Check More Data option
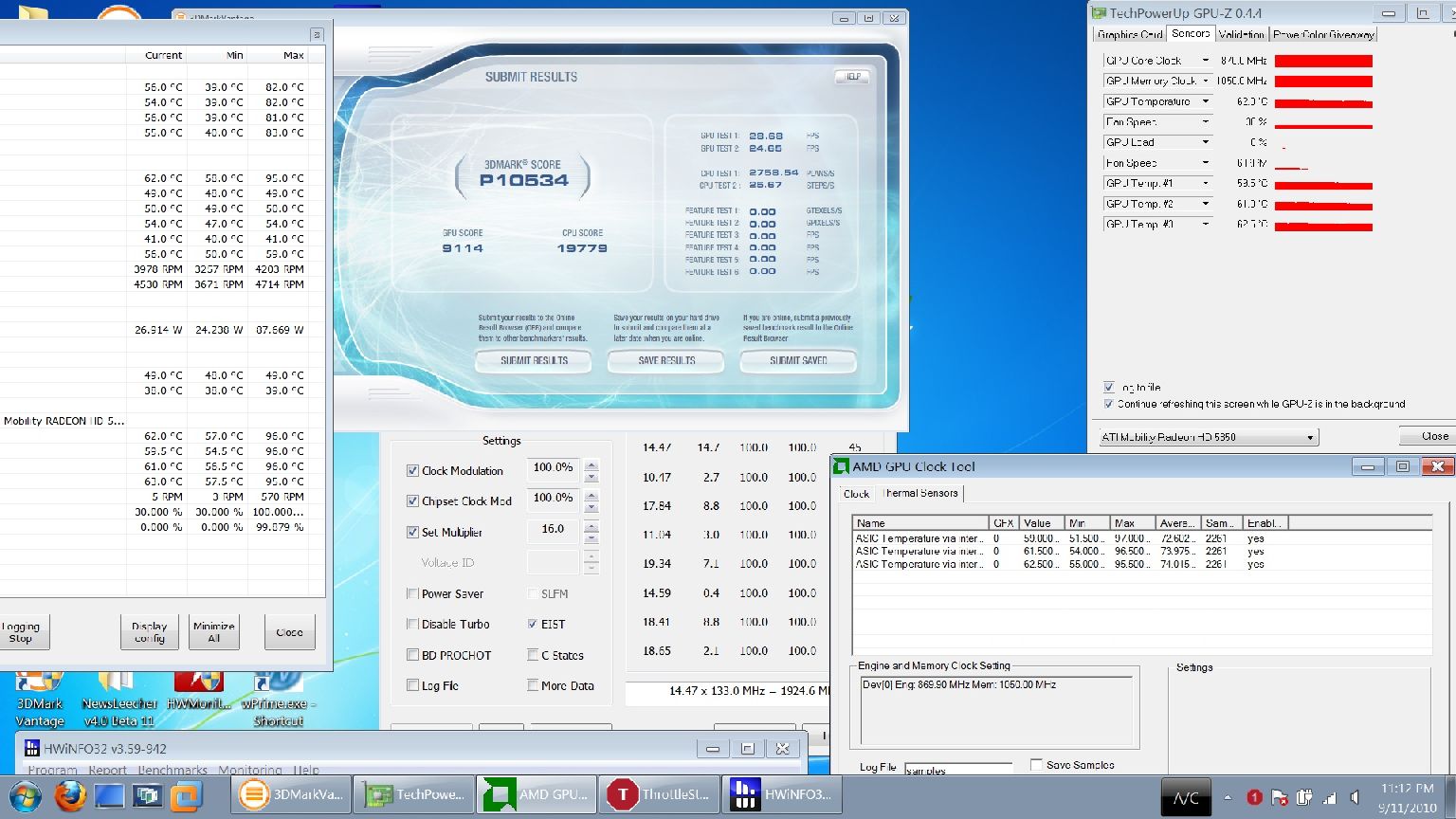The image size is (1456, 819). (x=533, y=685)
